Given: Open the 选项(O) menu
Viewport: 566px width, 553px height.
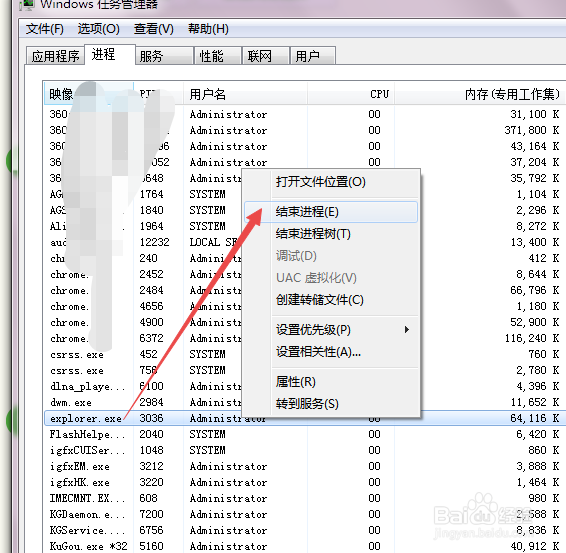Looking at the screenshot, I should coord(99,29).
